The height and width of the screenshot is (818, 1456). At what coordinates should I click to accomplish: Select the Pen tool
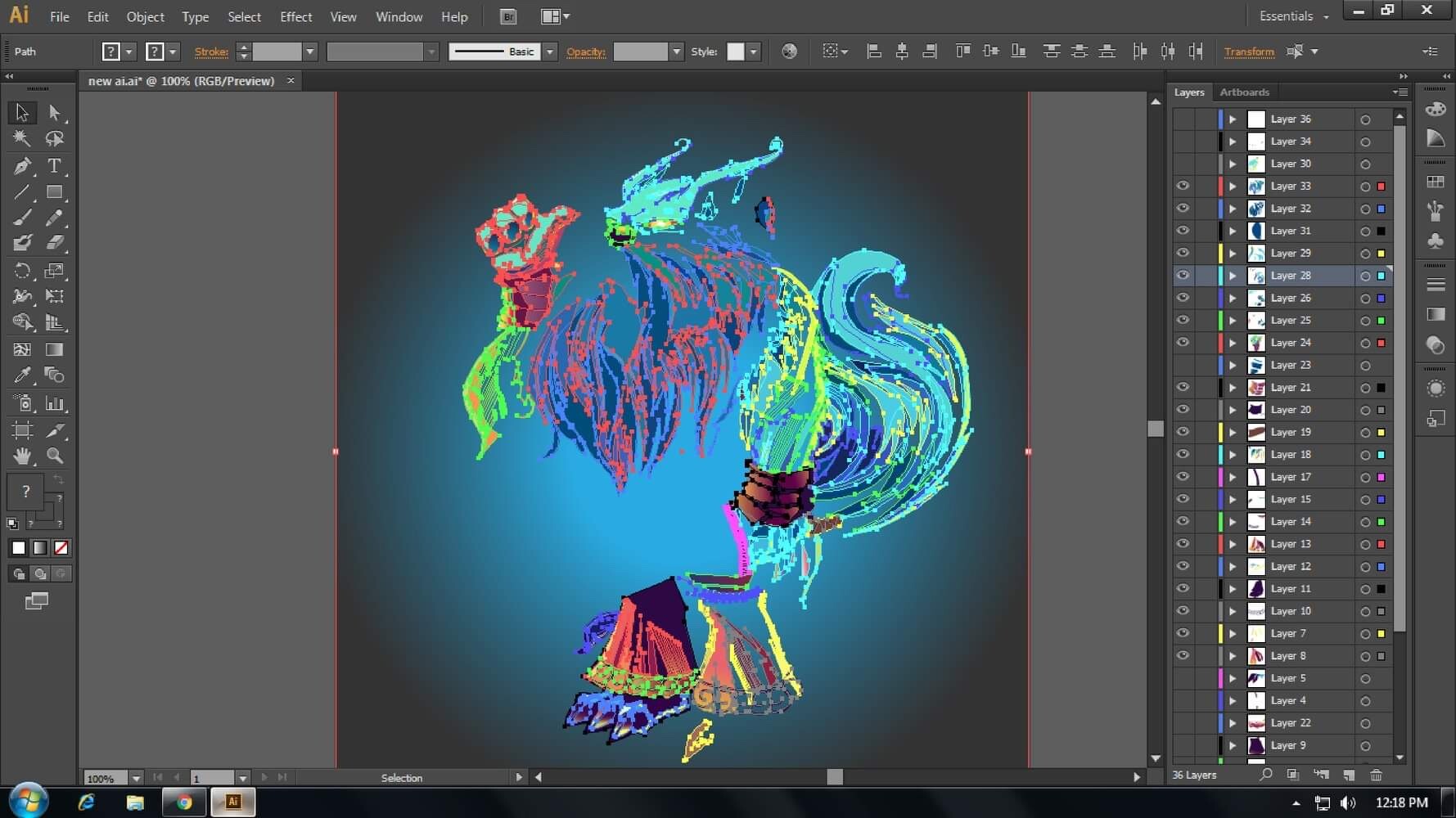(x=22, y=166)
